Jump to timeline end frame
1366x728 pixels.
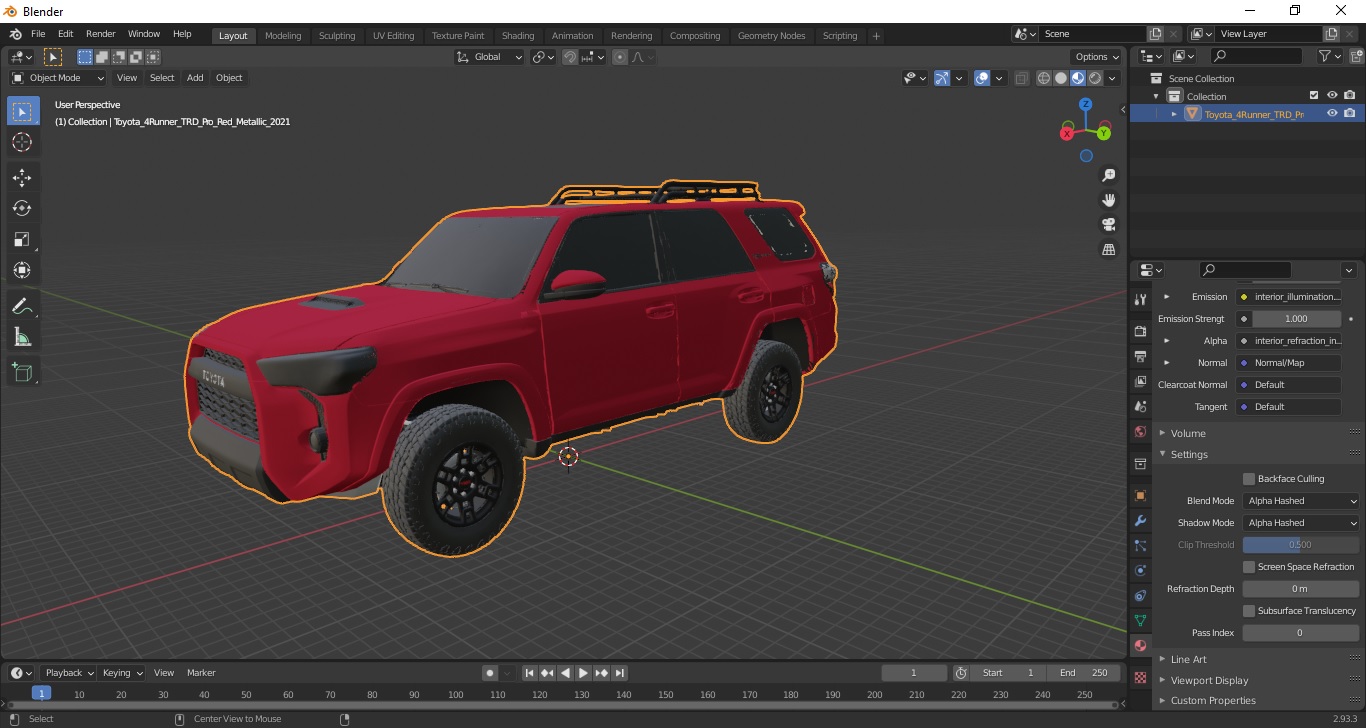[620, 673]
